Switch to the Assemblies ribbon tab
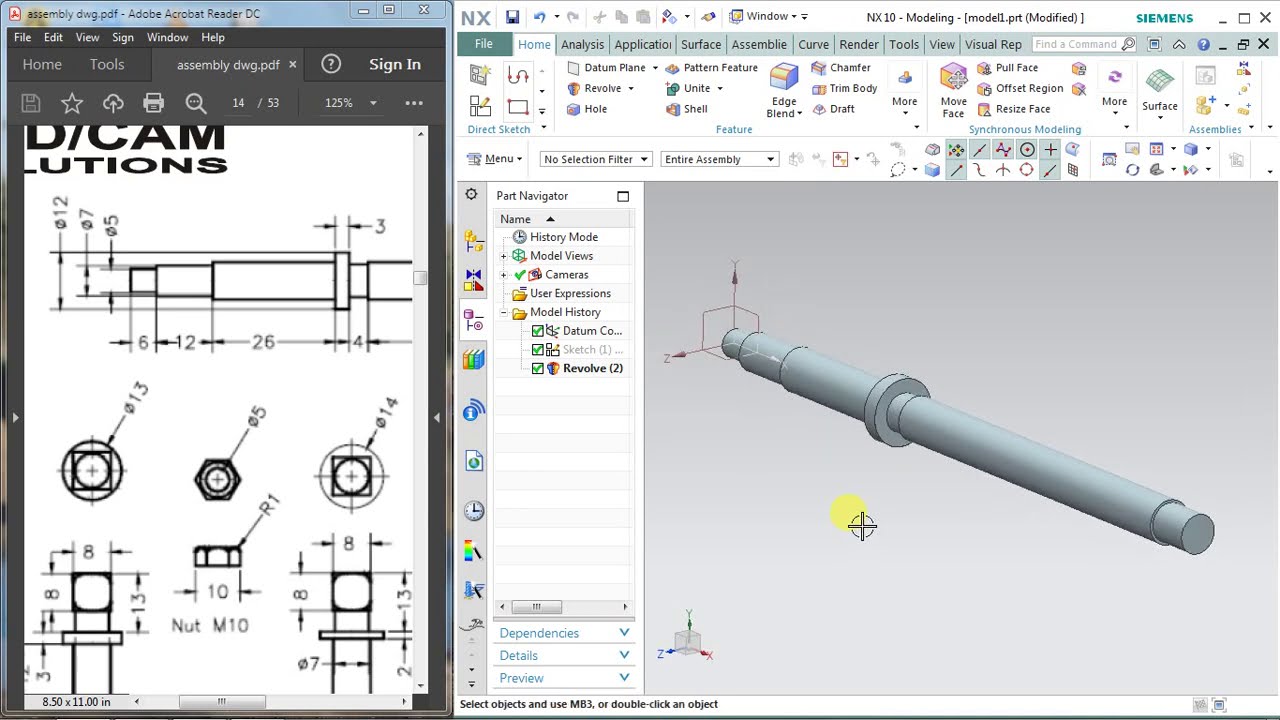 (x=759, y=44)
